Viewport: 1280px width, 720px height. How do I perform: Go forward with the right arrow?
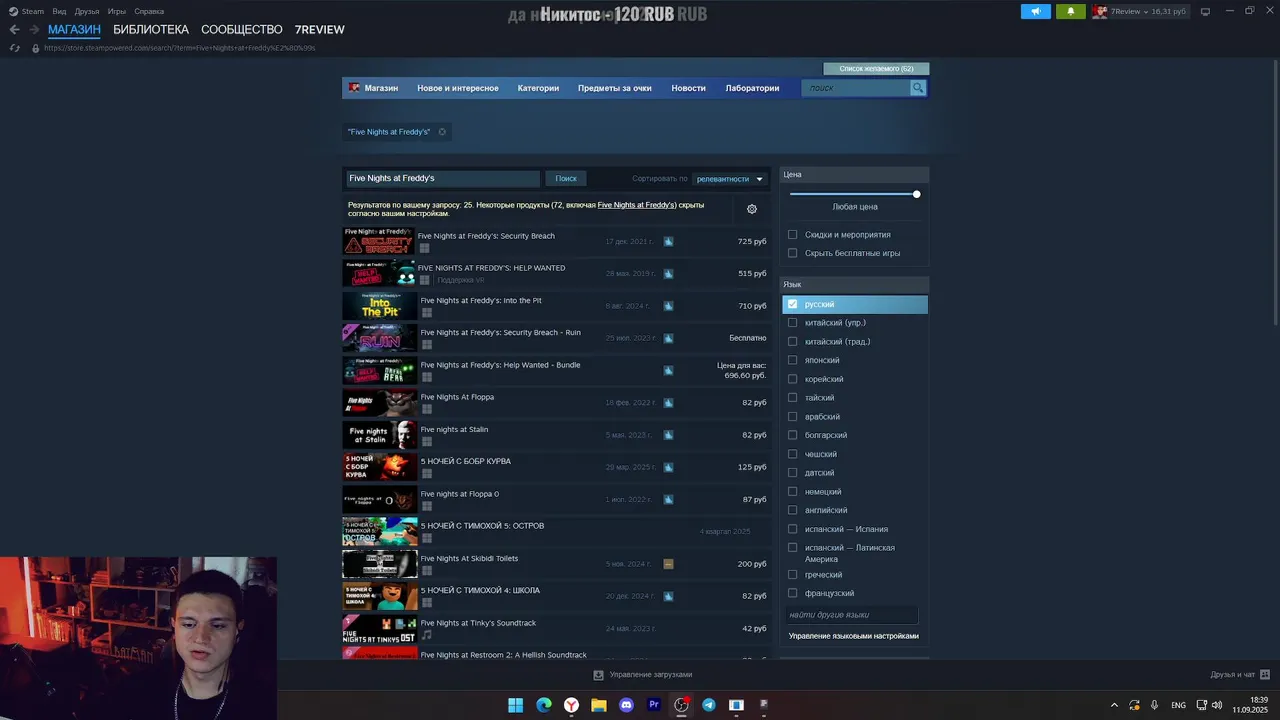34,30
